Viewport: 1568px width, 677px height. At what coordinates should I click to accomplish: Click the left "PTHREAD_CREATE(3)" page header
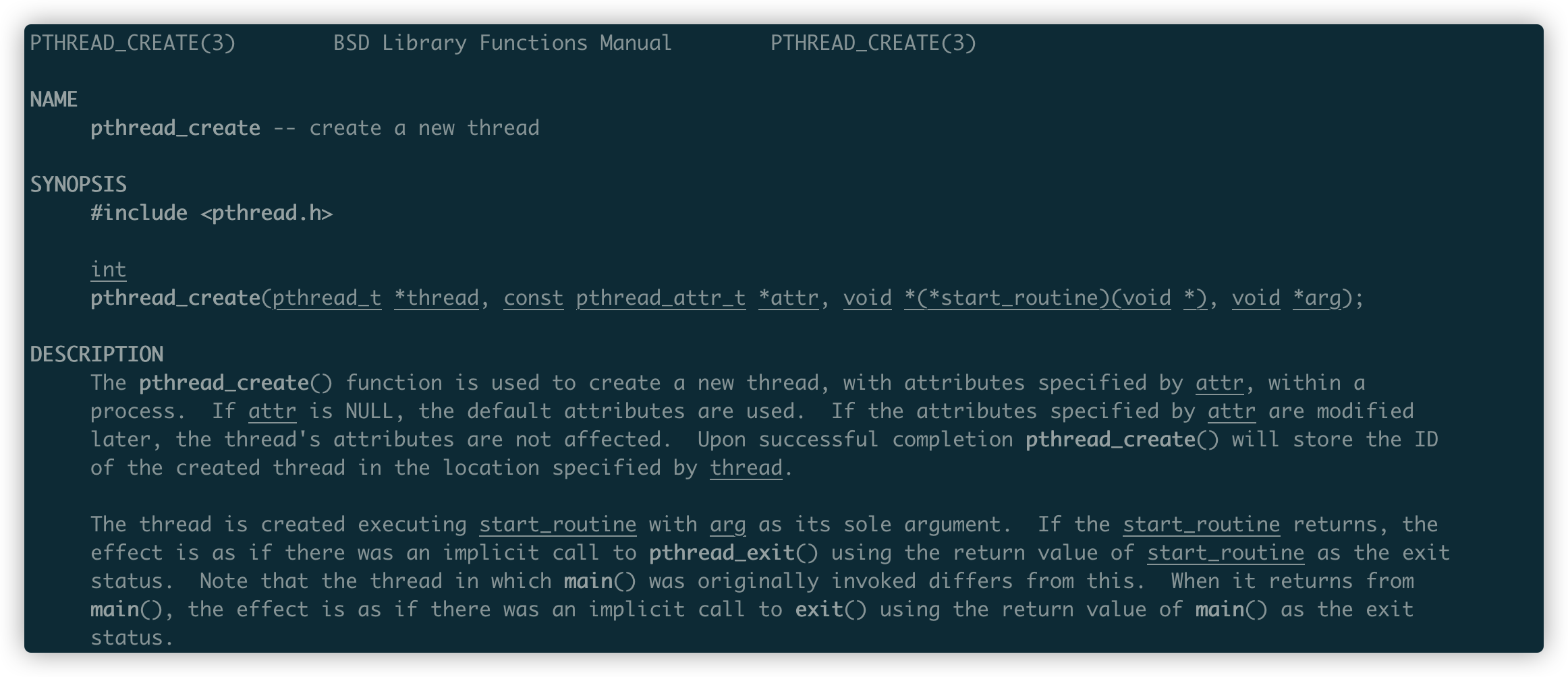coord(133,43)
